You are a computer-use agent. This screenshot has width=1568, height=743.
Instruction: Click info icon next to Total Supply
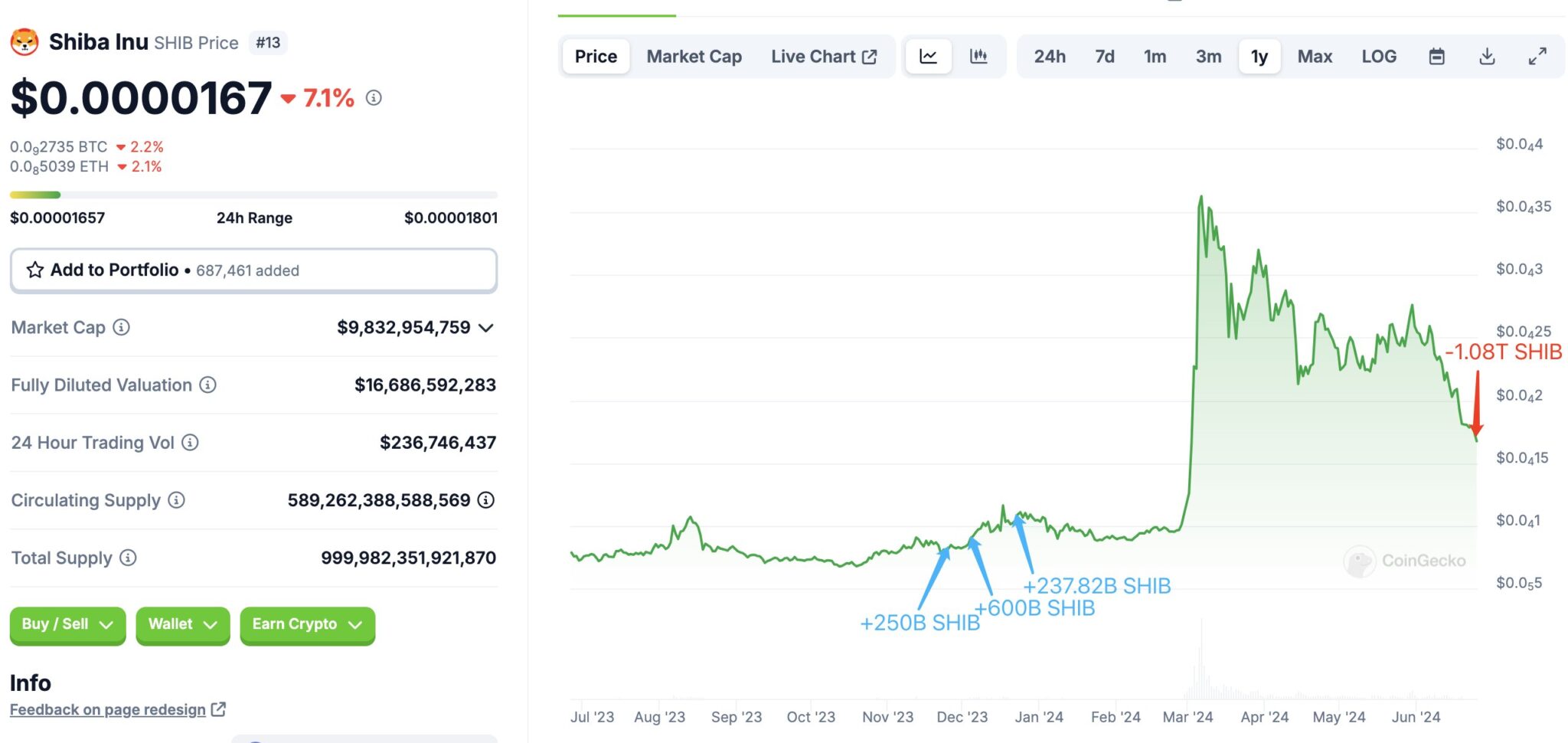tap(129, 558)
